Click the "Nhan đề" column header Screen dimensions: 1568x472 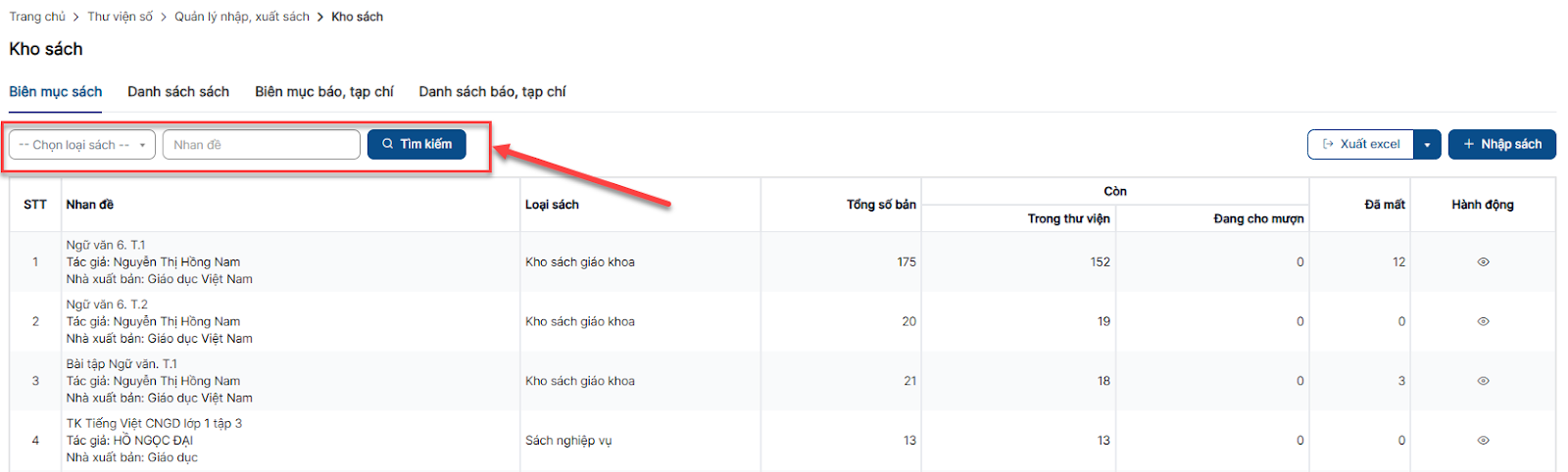pyautogui.click(x=90, y=205)
